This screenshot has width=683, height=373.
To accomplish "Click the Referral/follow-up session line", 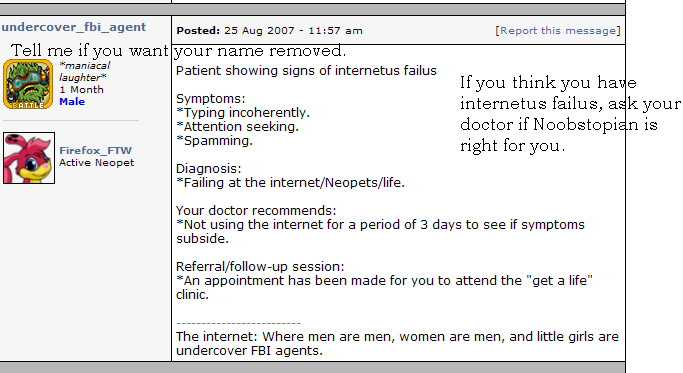I will coord(260,266).
